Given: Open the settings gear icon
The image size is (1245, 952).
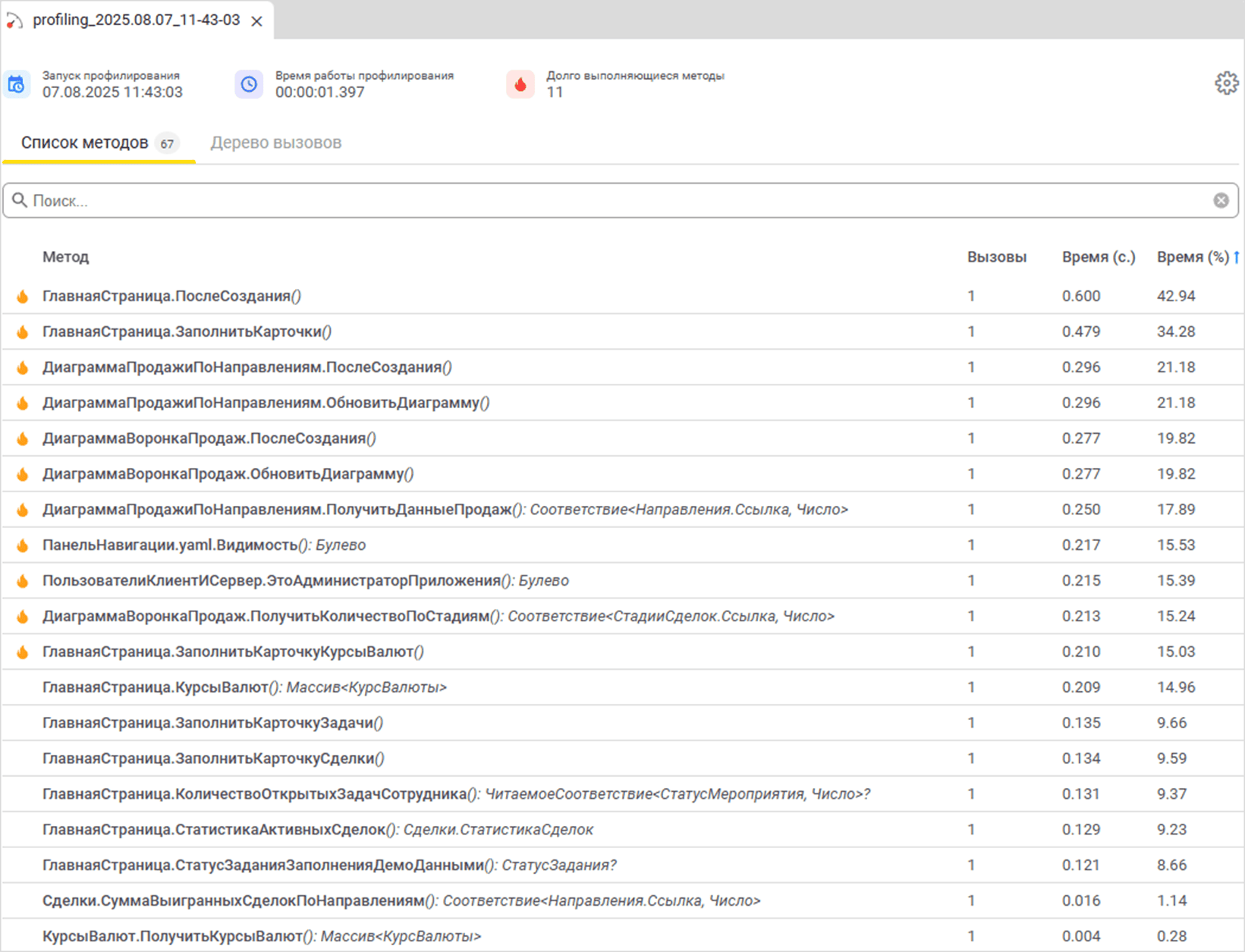Looking at the screenshot, I should coord(1226,83).
